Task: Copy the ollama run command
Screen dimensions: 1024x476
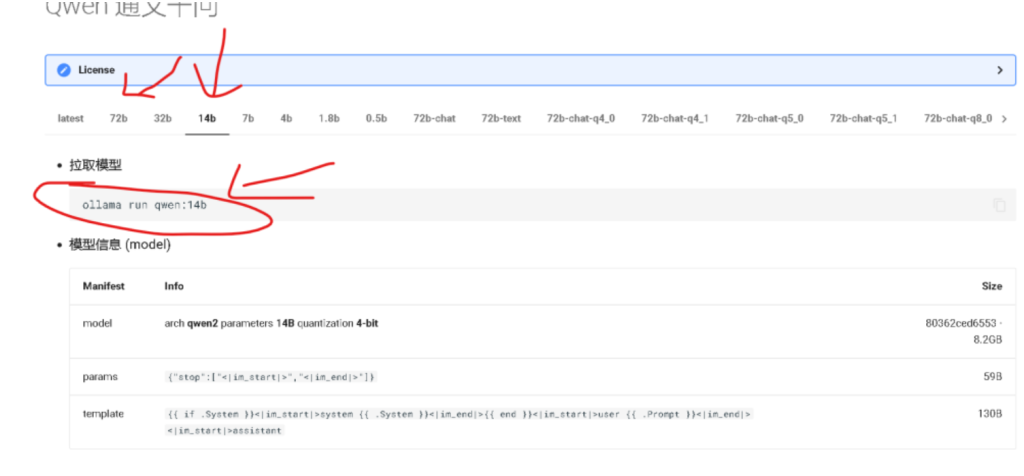Action: pos(999,205)
